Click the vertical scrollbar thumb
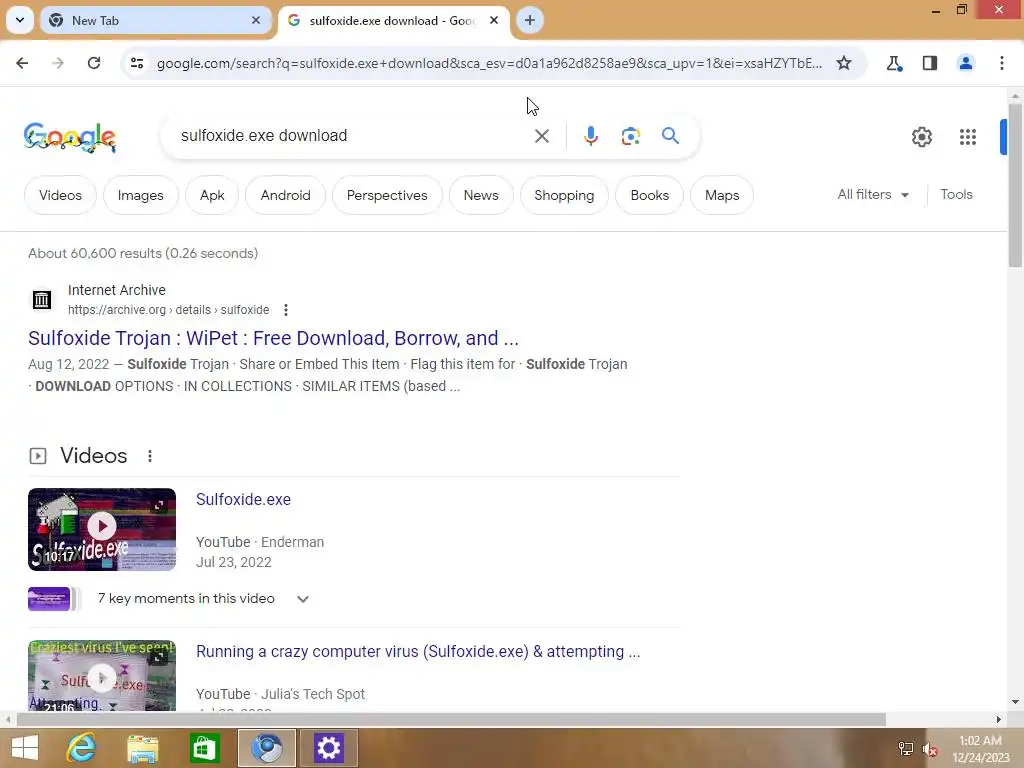The height and width of the screenshot is (768, 1024). pyautogui.click(x=1015, y=185)
